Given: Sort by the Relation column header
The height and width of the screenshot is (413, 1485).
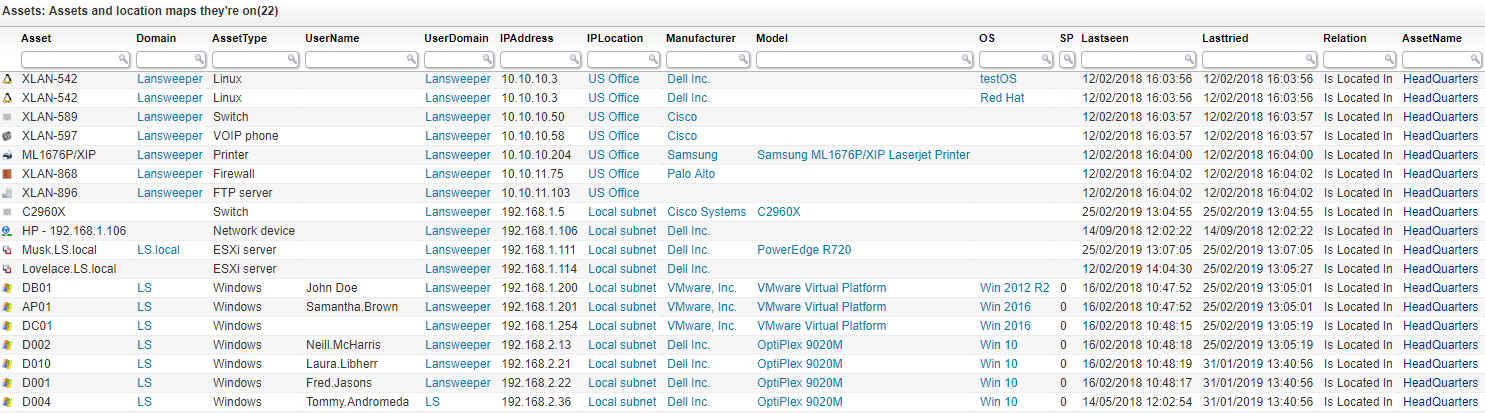Looking at the screenshot, I should click(1345, 38).
